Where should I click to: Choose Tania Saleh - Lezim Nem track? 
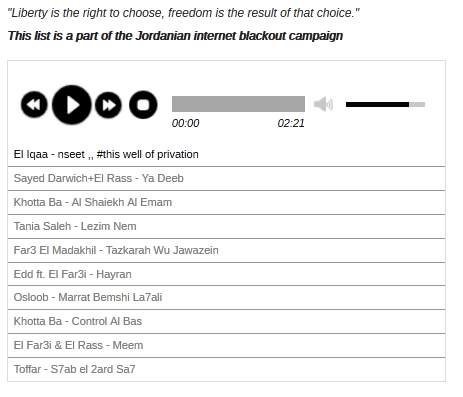226,226
